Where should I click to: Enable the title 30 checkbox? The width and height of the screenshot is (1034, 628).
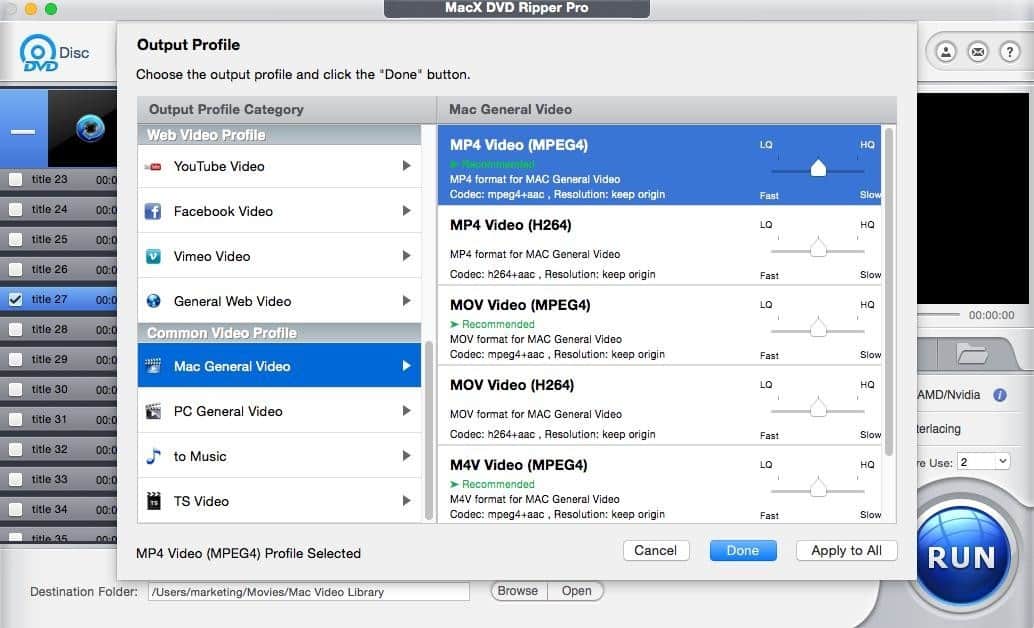[15, 390]
